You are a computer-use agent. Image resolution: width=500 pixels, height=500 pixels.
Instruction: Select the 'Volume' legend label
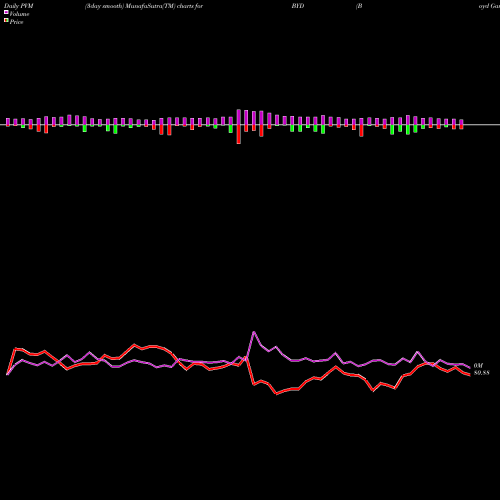tap(19, 14)
